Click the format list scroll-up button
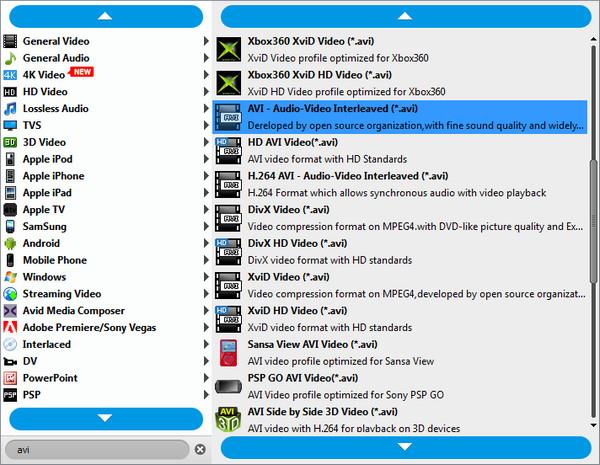 (x=406, y=16)
